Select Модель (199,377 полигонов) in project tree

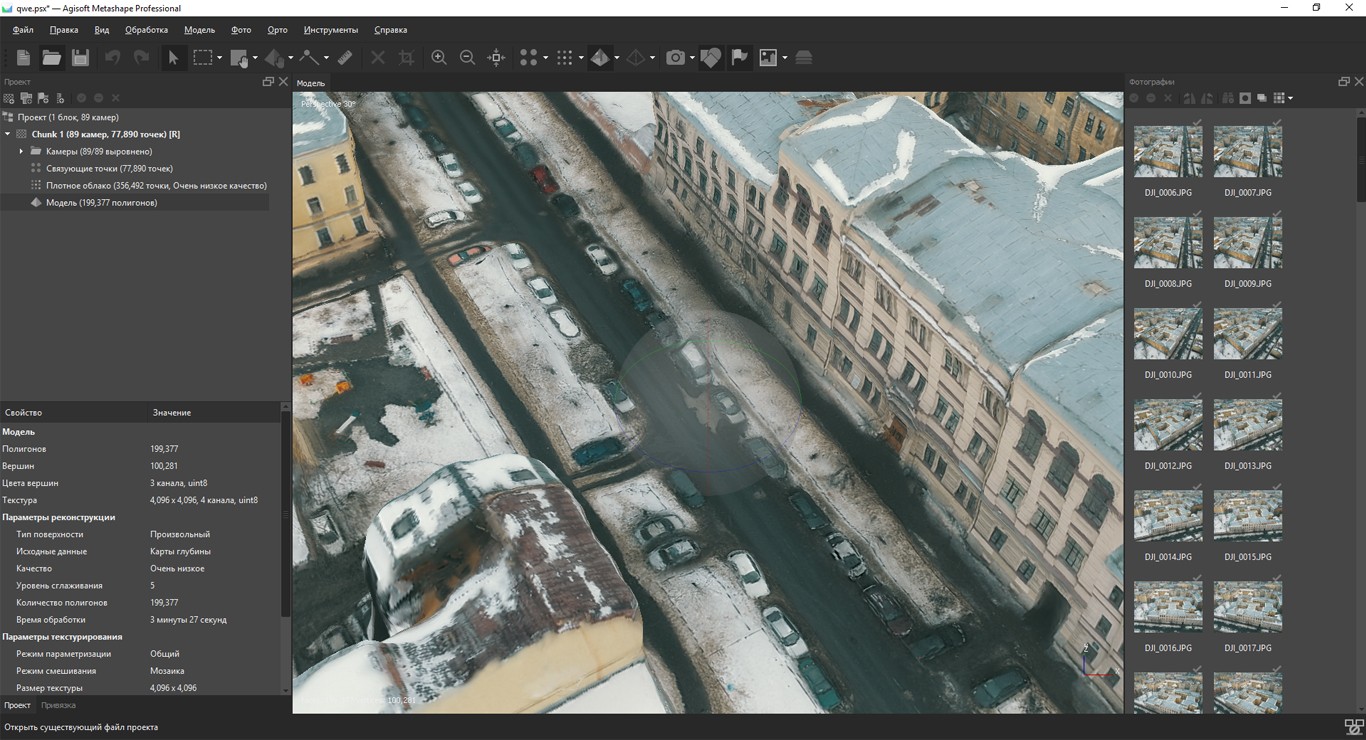[101, 202]
